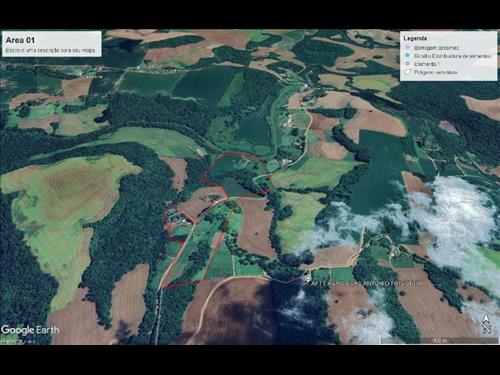500x375 pixels.
Task: Click the north arrow compass indicator
Action: [486, 324]
